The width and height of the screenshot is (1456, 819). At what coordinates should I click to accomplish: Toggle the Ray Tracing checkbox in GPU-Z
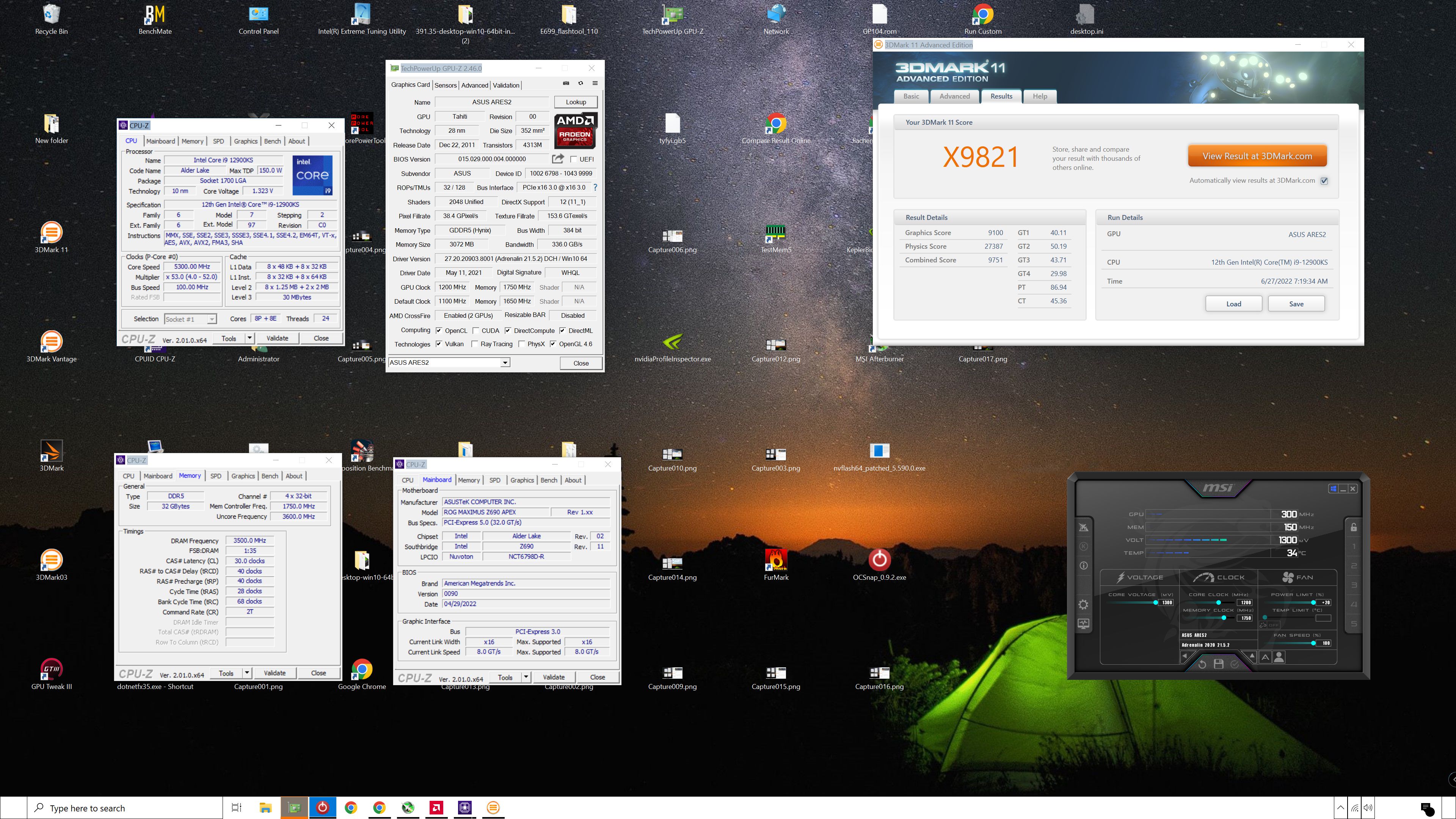click(x=475, y=344)
